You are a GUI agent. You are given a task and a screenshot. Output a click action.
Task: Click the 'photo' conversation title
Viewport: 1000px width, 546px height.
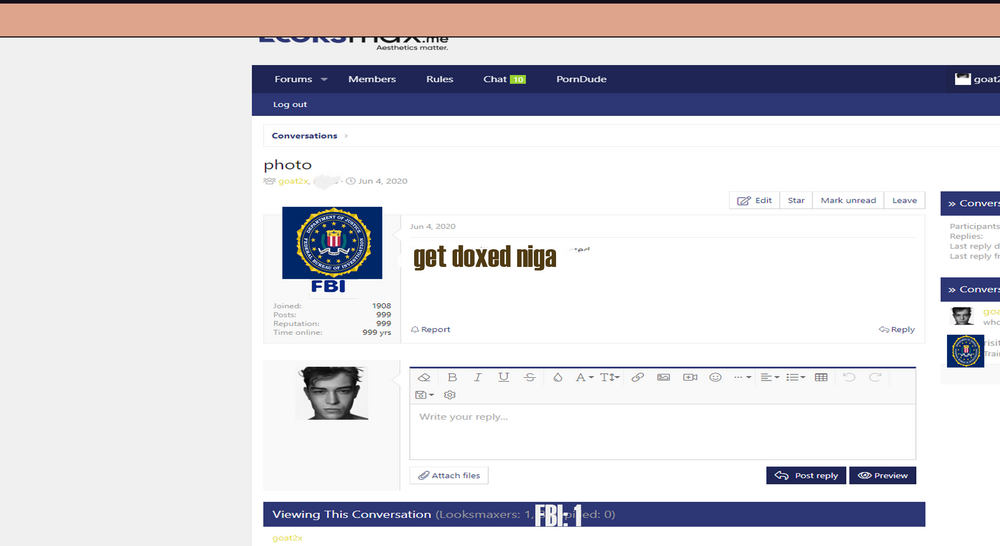288,165
